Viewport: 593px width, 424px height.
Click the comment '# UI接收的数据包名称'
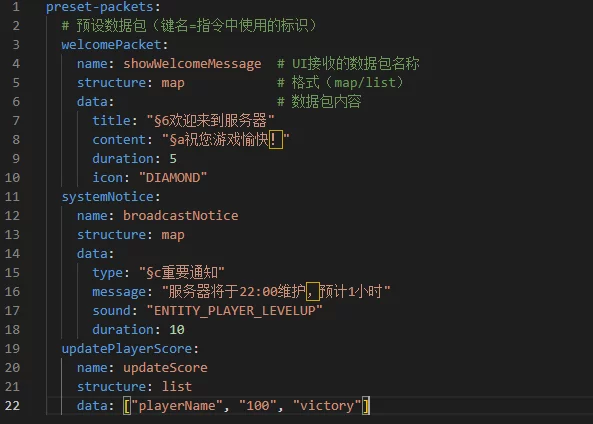348,64
